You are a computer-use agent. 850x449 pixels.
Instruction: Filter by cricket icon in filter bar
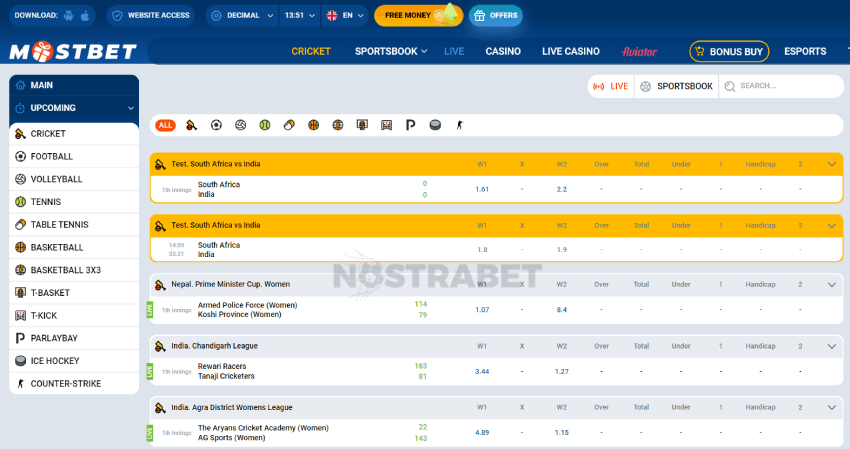click(x=191, y=125)
